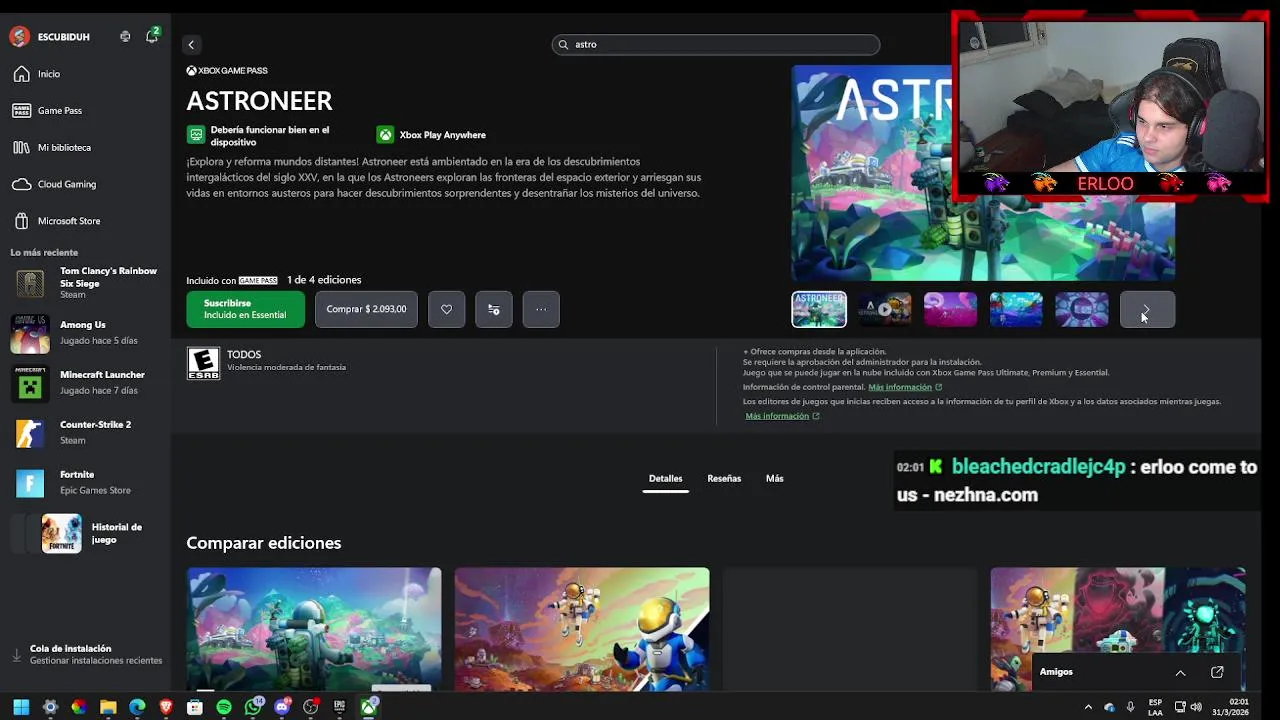Click the search box containing astro
The height and width of the screenshot is (720, 1280).
coord(715,44)
